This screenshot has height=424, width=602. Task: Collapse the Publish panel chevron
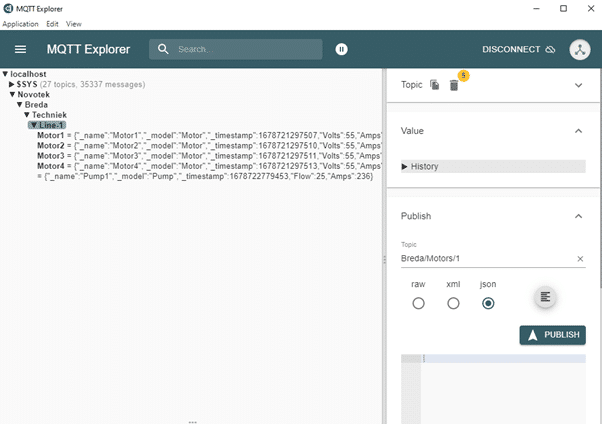coord(578,216)
